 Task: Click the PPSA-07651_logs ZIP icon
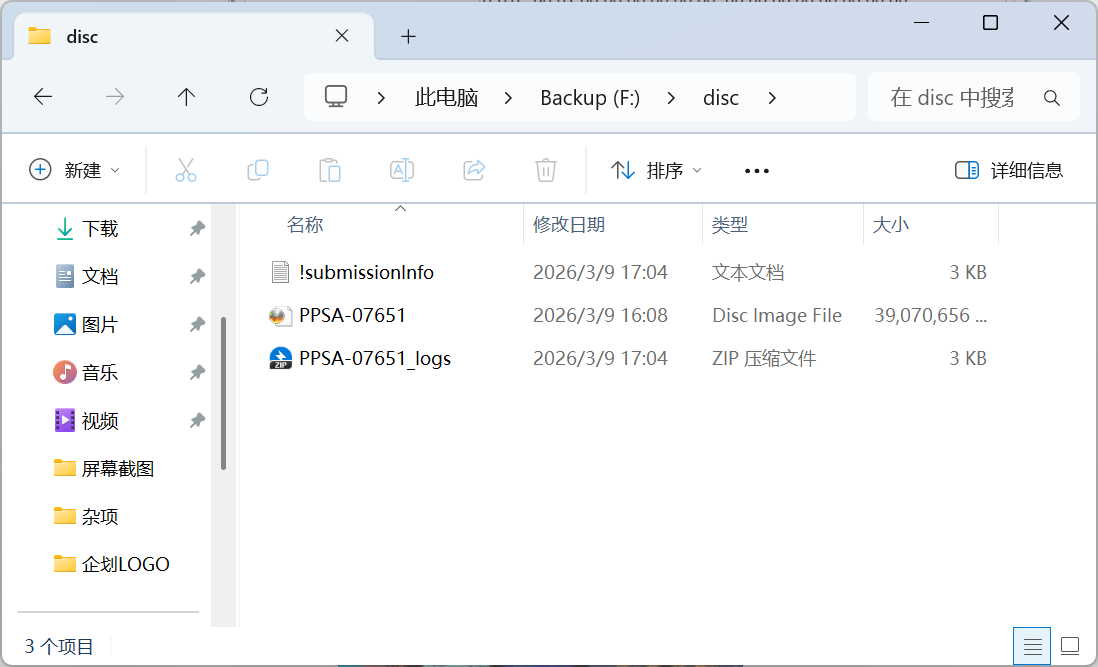click(280, 358)
